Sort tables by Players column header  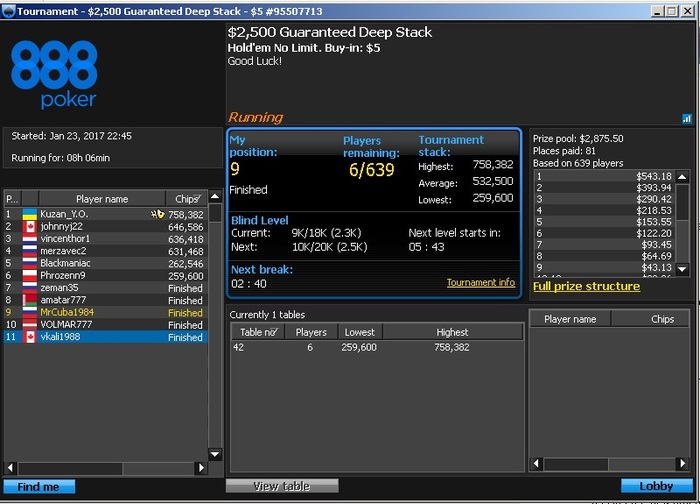pyautogui.click(x=311, y=332)
